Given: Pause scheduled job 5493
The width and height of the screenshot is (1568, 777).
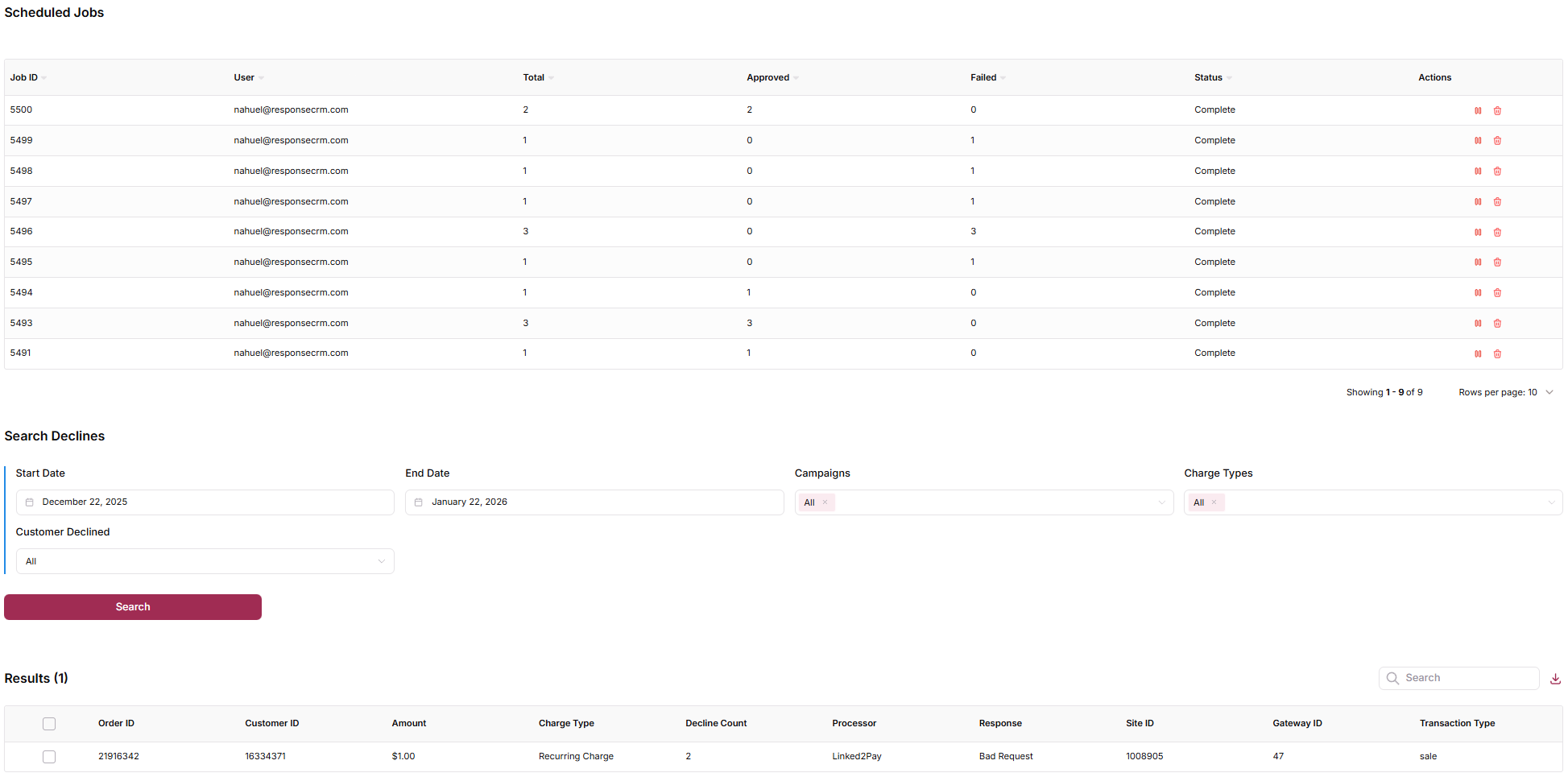Looking at the screenshot, I should point(1478,324).
